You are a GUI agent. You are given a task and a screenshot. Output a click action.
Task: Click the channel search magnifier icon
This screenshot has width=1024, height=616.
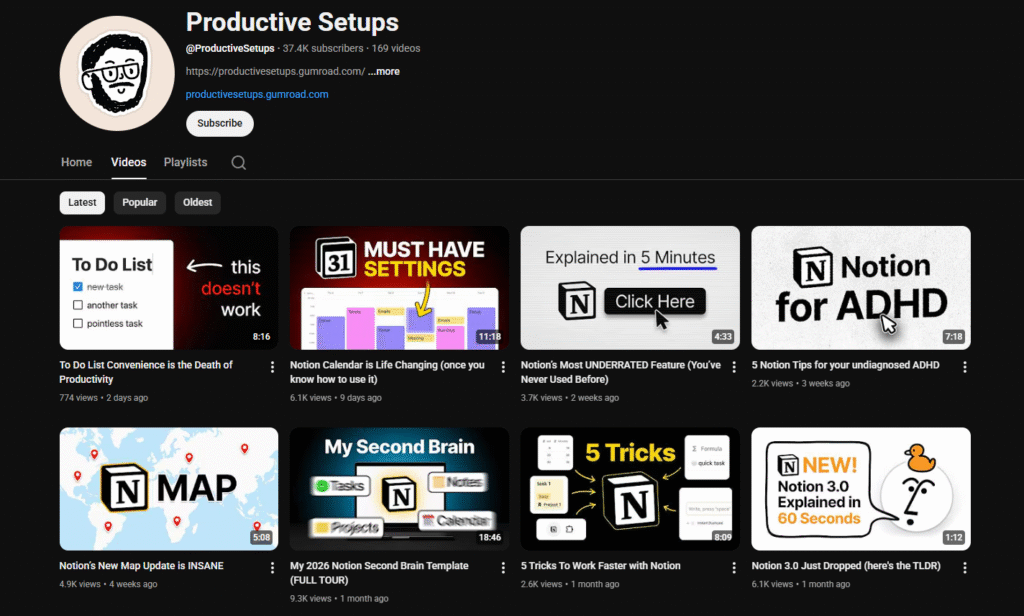(238, 162)
